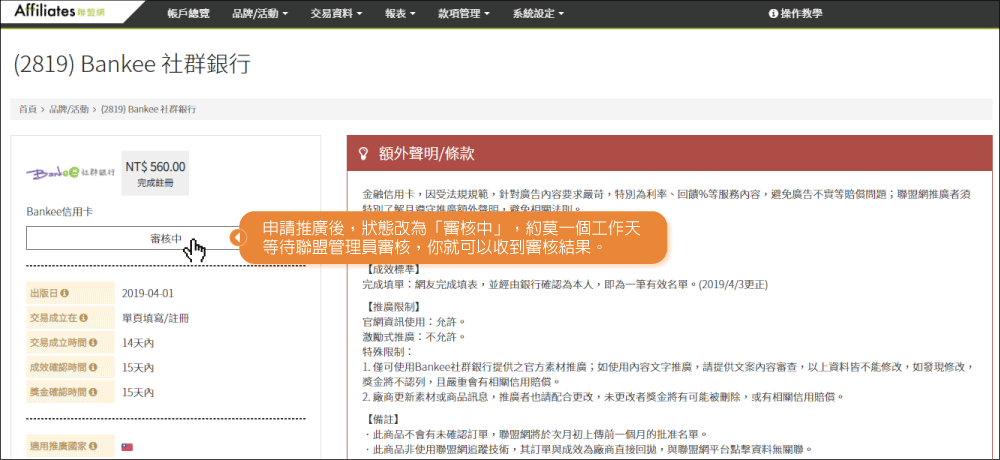
Task: Click the Bankee 社群銀行 brand logo
Action: coord(71,172)
